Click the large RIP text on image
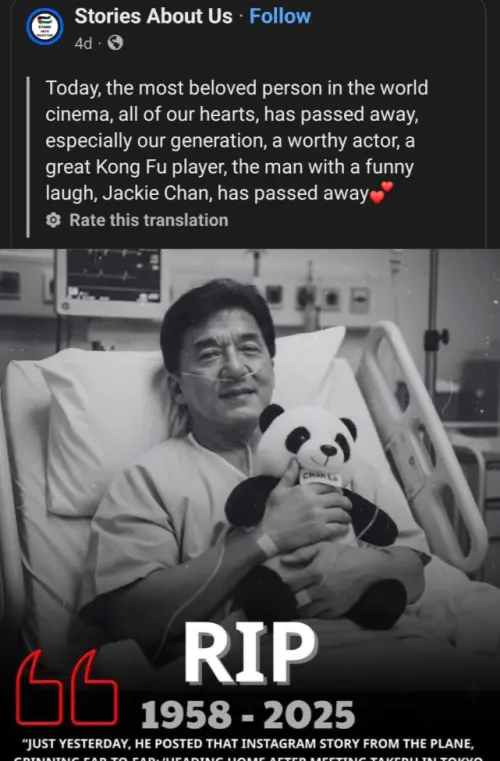The height and width of the screenshot is (761, 500). [250, 653]
